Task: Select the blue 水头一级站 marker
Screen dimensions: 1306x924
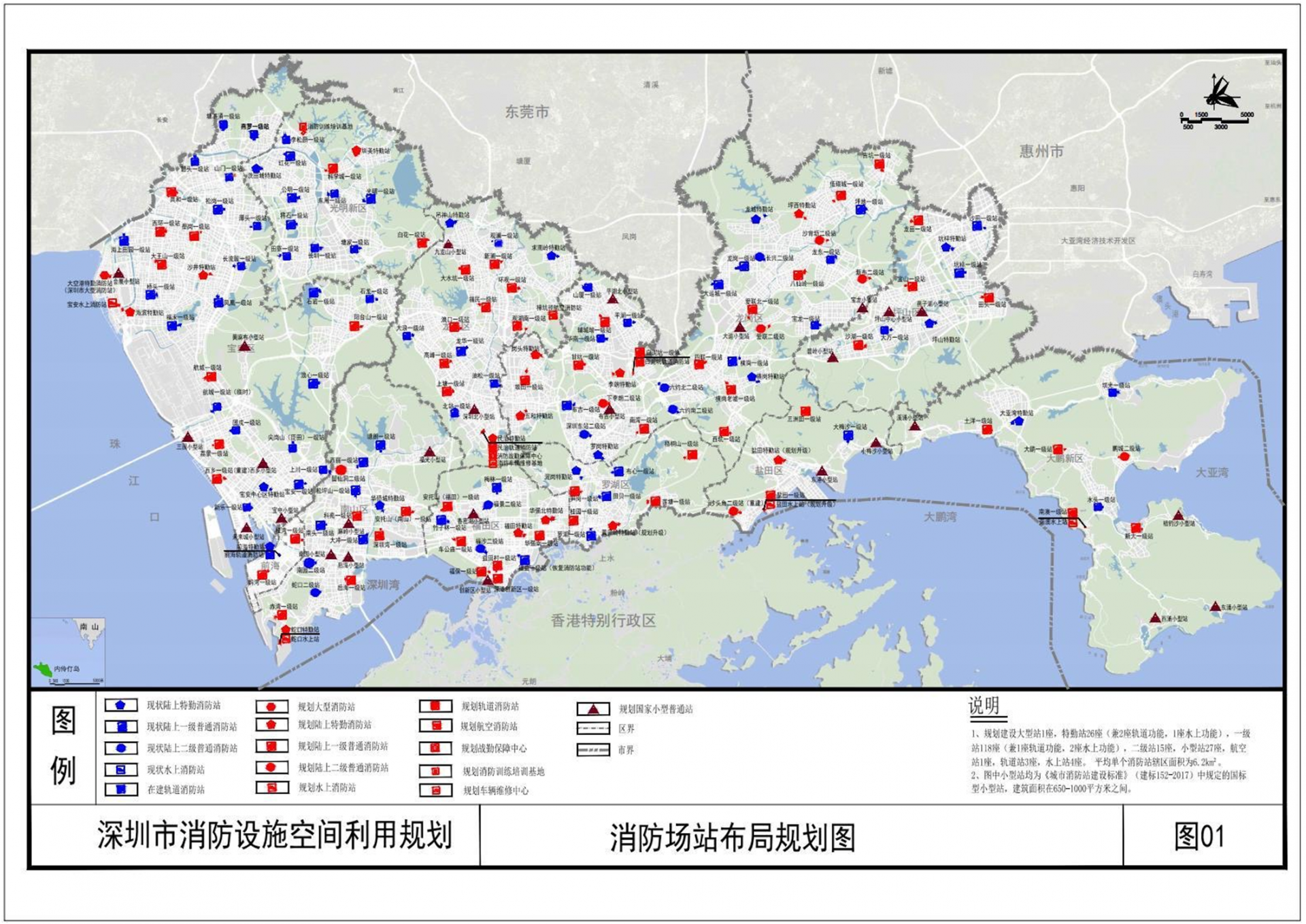Action: 1098,507
